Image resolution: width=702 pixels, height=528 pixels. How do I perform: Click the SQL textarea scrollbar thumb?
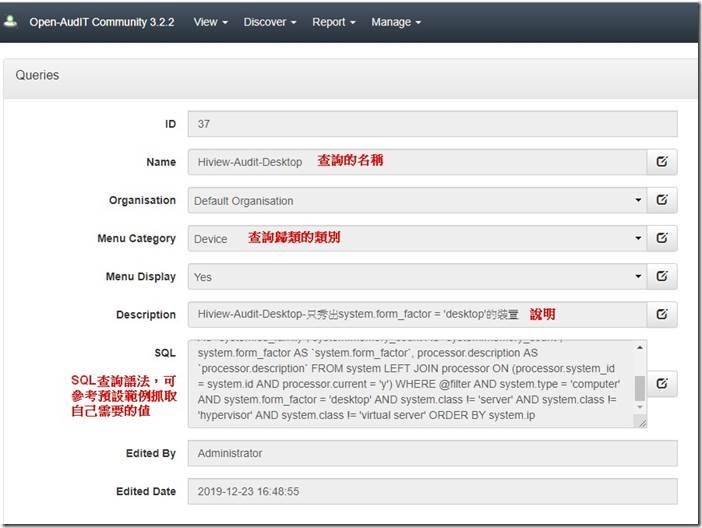click(640, 388)
